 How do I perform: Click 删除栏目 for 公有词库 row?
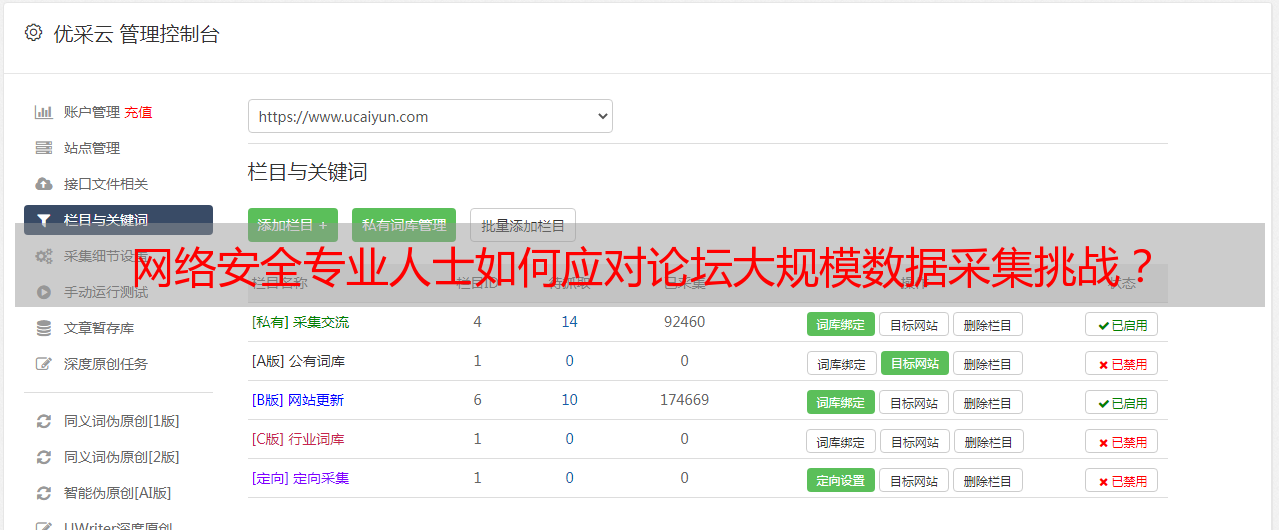click(x=988, y=363)
